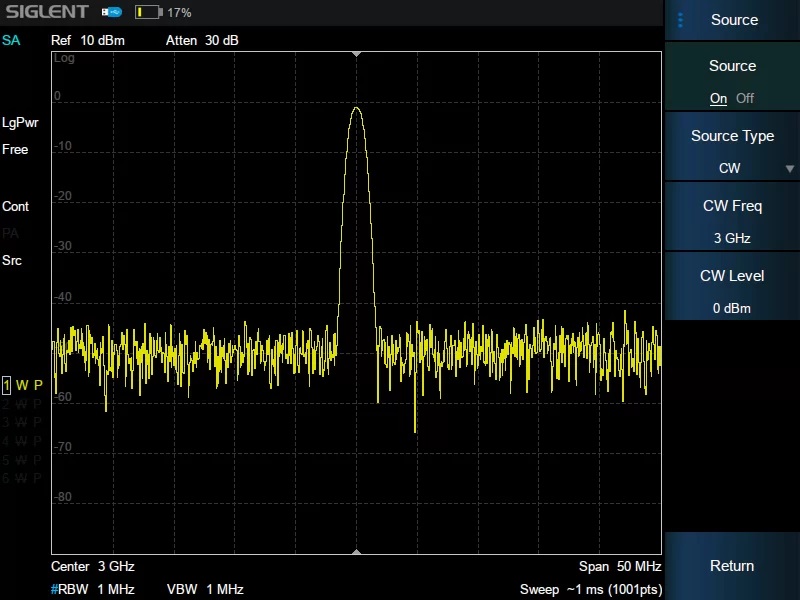Select trace 2 in the trace list
The height and width of the screenshot is (600, 800).
point(7,404)
